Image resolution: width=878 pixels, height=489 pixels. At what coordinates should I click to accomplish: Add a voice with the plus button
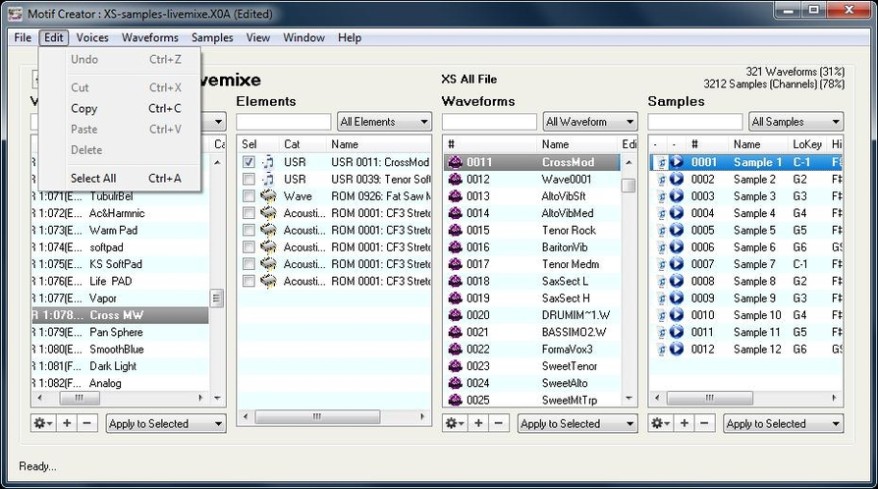pos(67,423)
